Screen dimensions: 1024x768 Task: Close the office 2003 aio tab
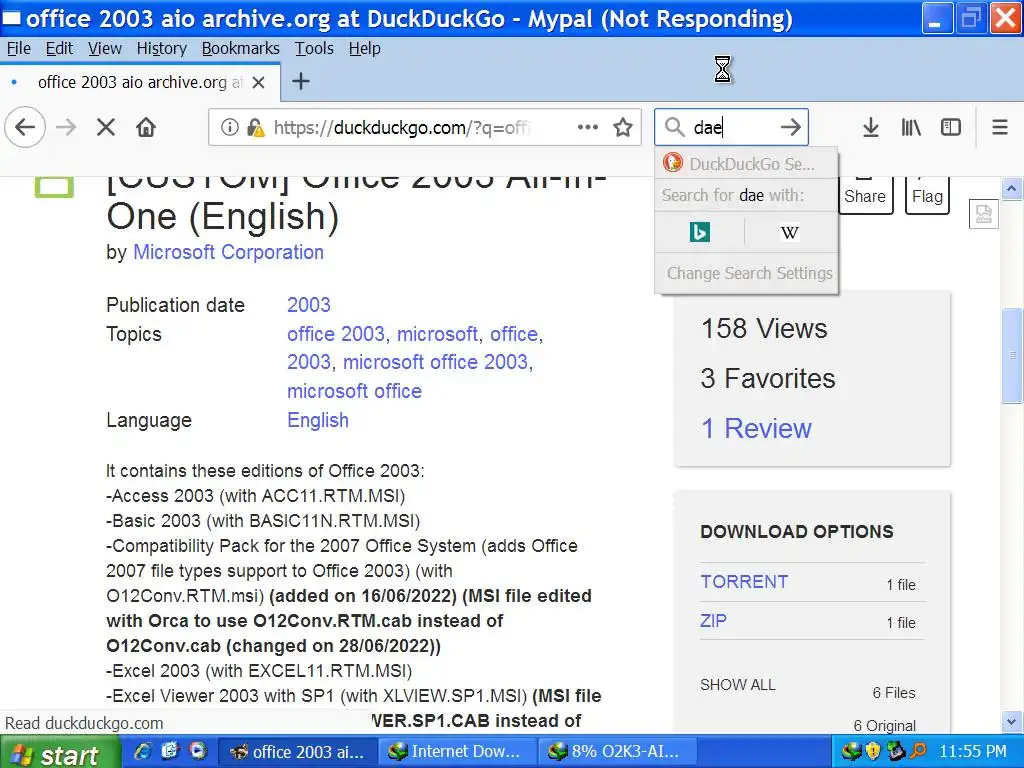point(258,82)
